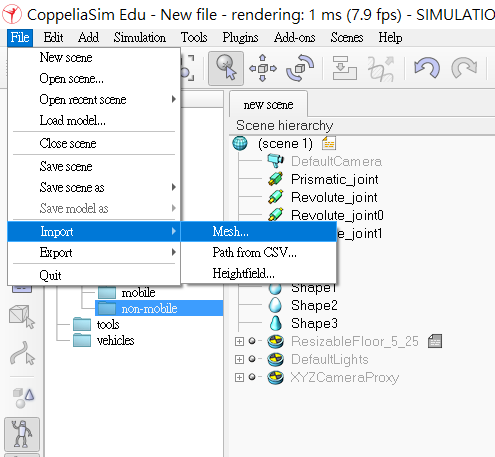495x457 pixels.
Task: Toggle the model browser robot icon
Action: pos(22,434)
